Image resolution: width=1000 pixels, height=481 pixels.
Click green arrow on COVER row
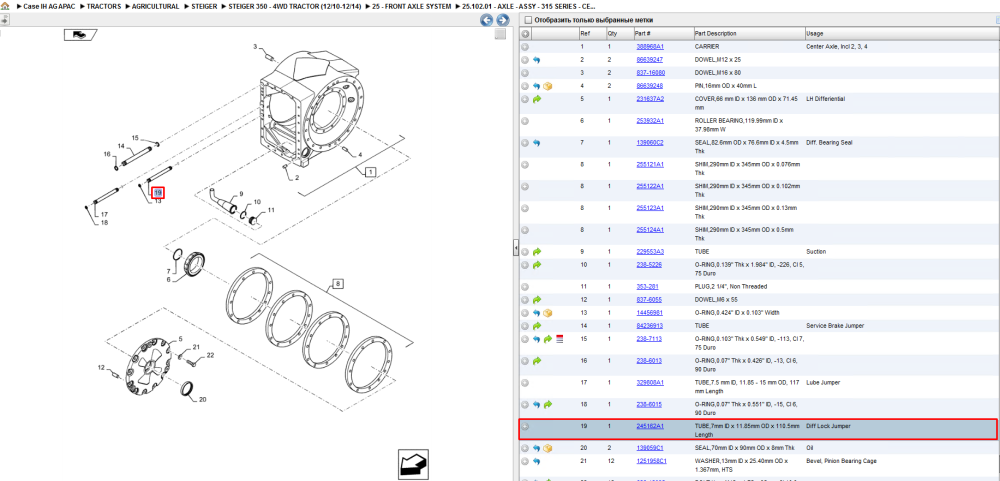point(536,100)
